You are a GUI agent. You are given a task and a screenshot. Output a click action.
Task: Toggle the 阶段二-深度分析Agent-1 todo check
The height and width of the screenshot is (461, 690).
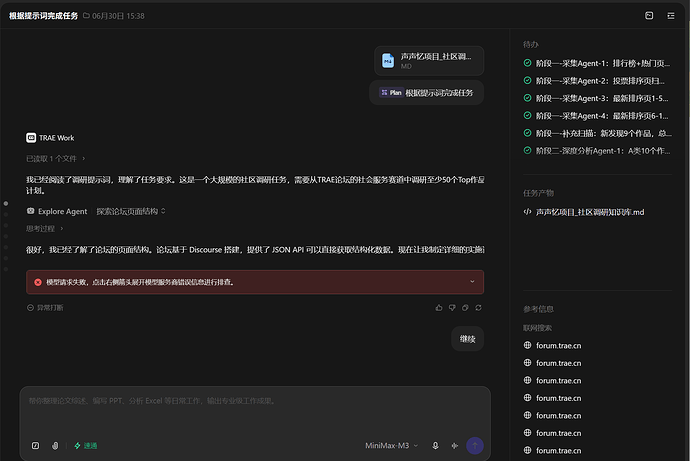[x=527, y=150]
